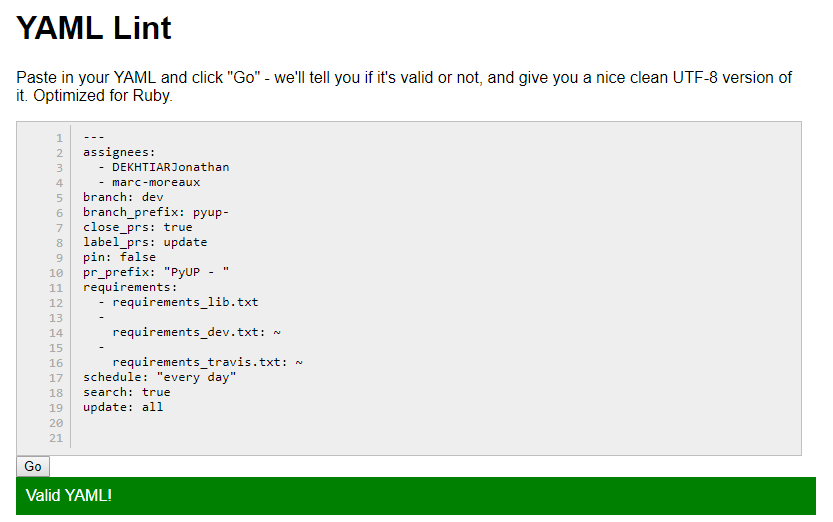The height and width of the screenshot is (522, 833).
Task: Click the 'Valid YAML!' result banner
Action: point(415,495)
